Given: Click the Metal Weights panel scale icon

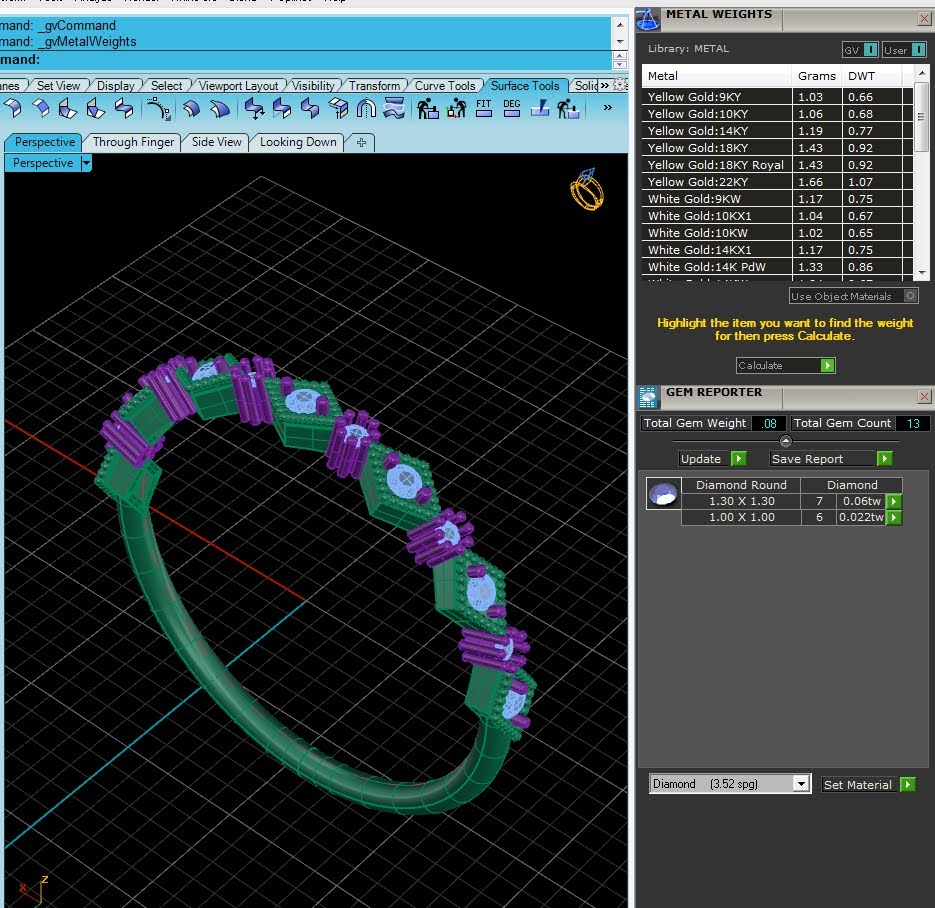Looking at the screenshot, I should [648, 19].
